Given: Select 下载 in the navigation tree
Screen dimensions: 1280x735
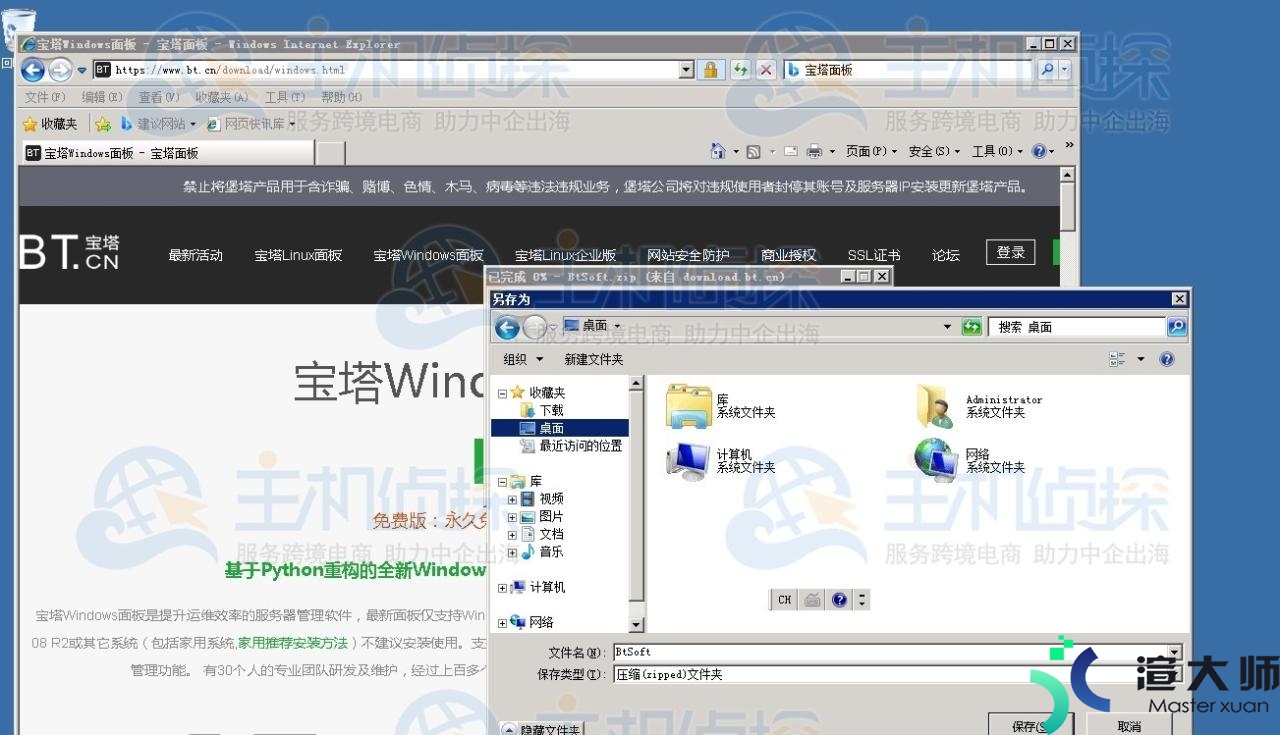Looking at the screenshot, I should pyautogui.click(x=542, y=410).
